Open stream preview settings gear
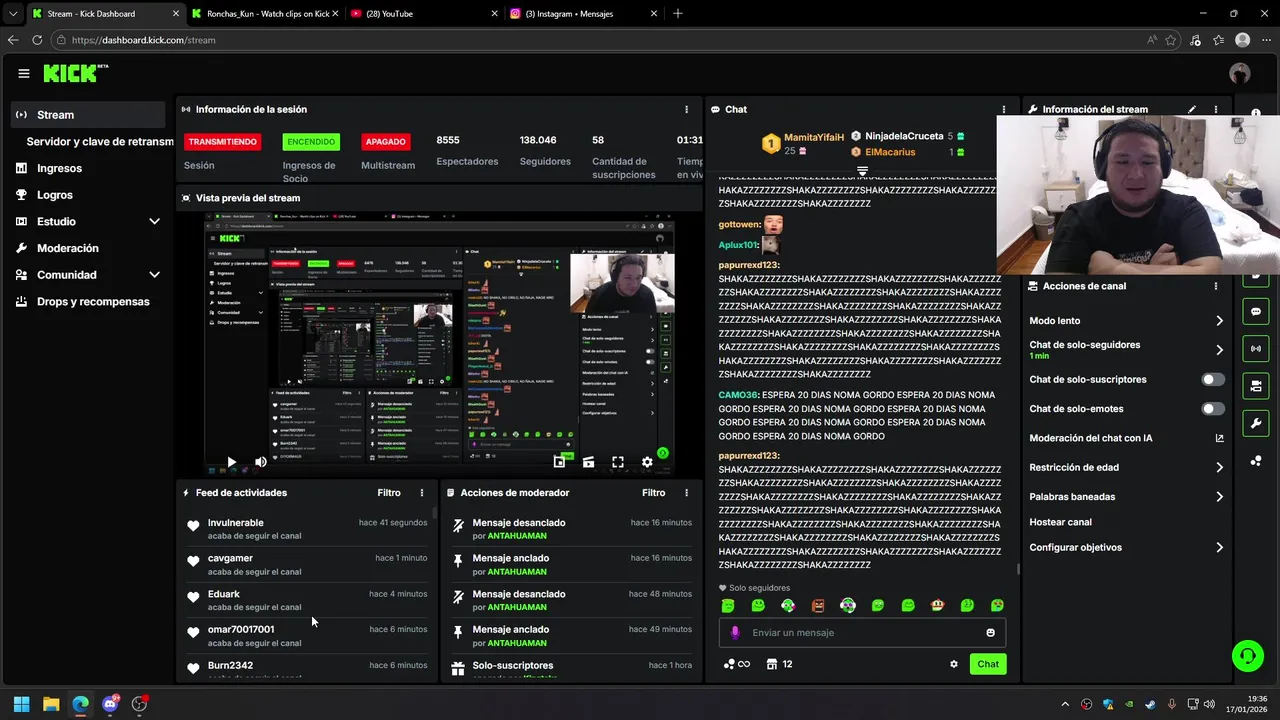 (647, 462)
